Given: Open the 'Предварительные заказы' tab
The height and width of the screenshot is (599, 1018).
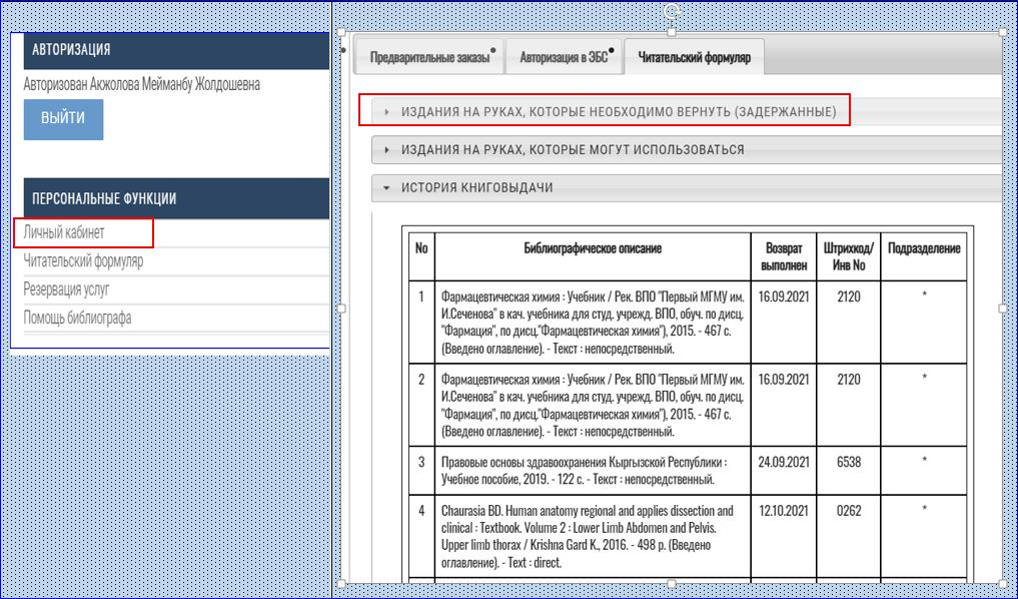Looking at the screenshot, I should tap(430, 58).
